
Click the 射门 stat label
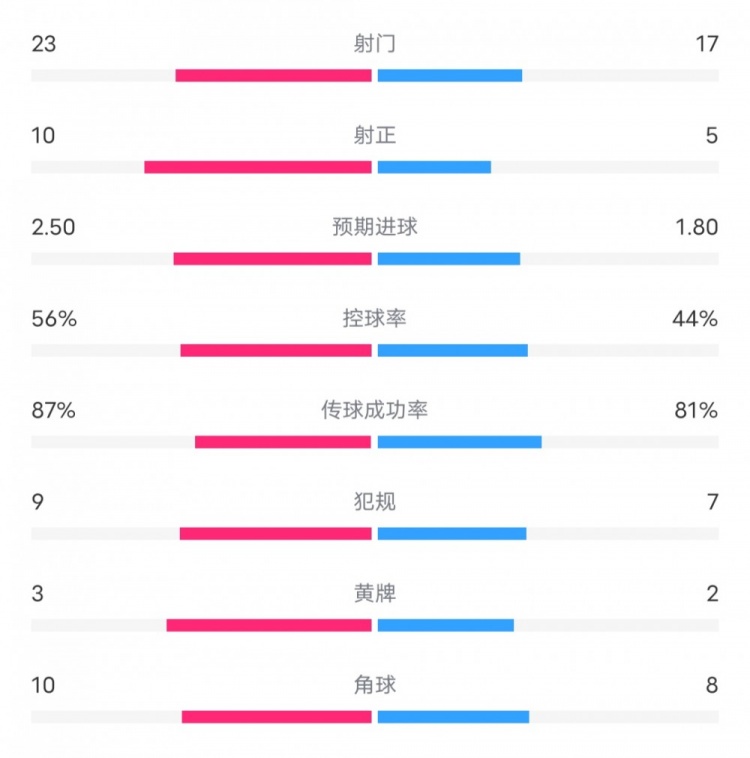pyautogui.click(x=375, y=44)
